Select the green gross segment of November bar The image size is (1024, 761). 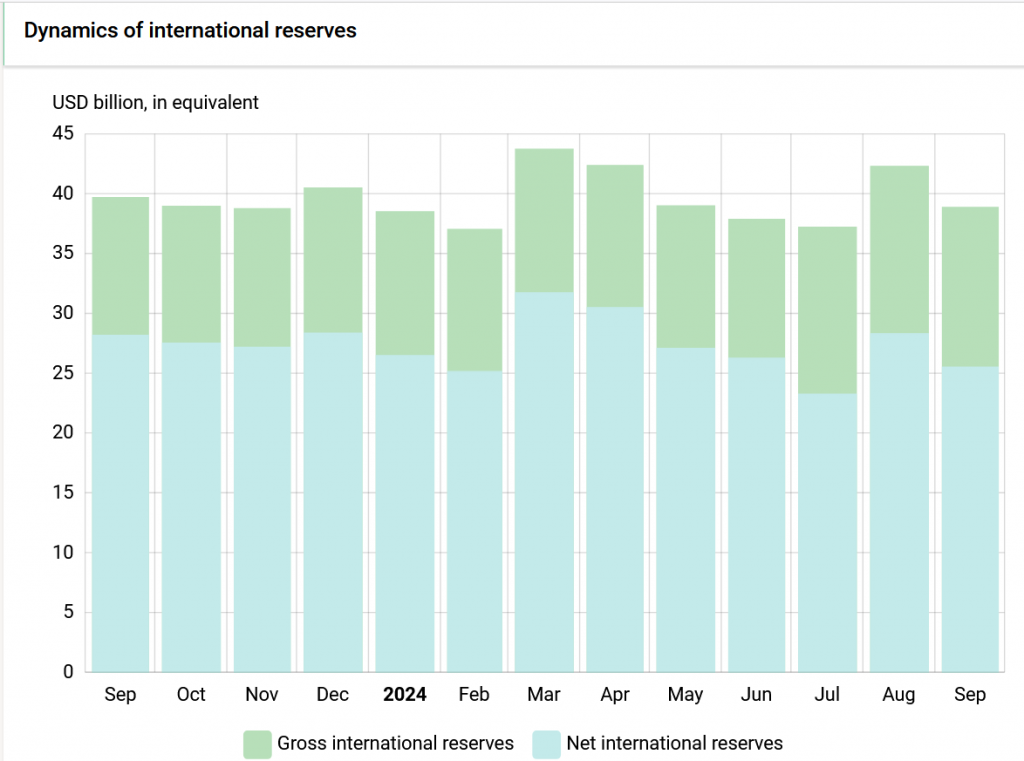click(x=262, y=278)
